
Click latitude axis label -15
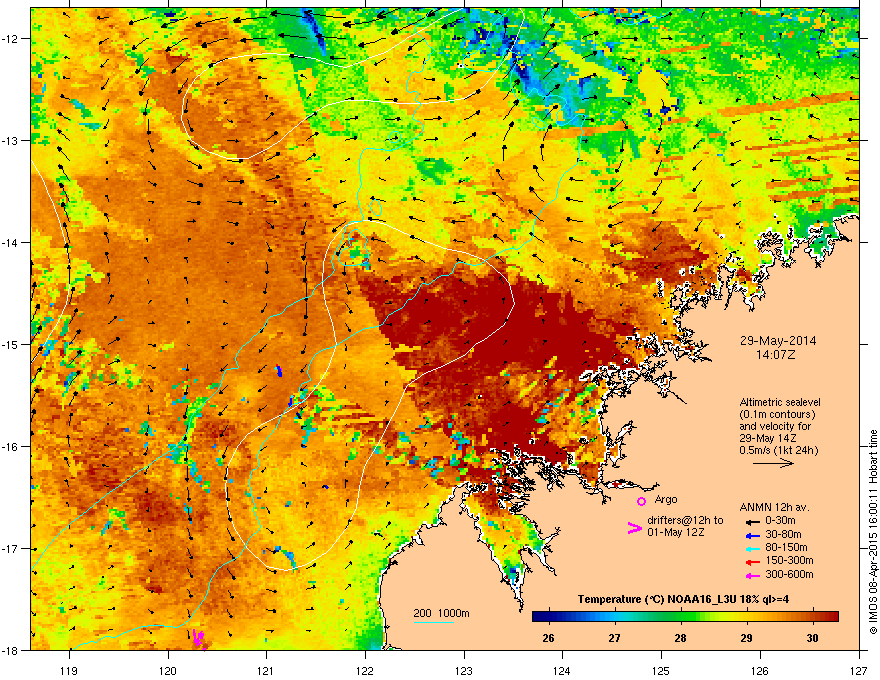(10, 344)
